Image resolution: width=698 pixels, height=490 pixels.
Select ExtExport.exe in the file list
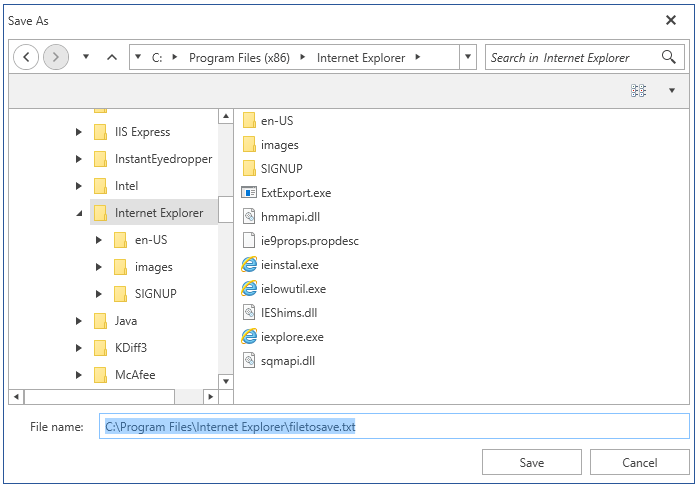(286, 193)
